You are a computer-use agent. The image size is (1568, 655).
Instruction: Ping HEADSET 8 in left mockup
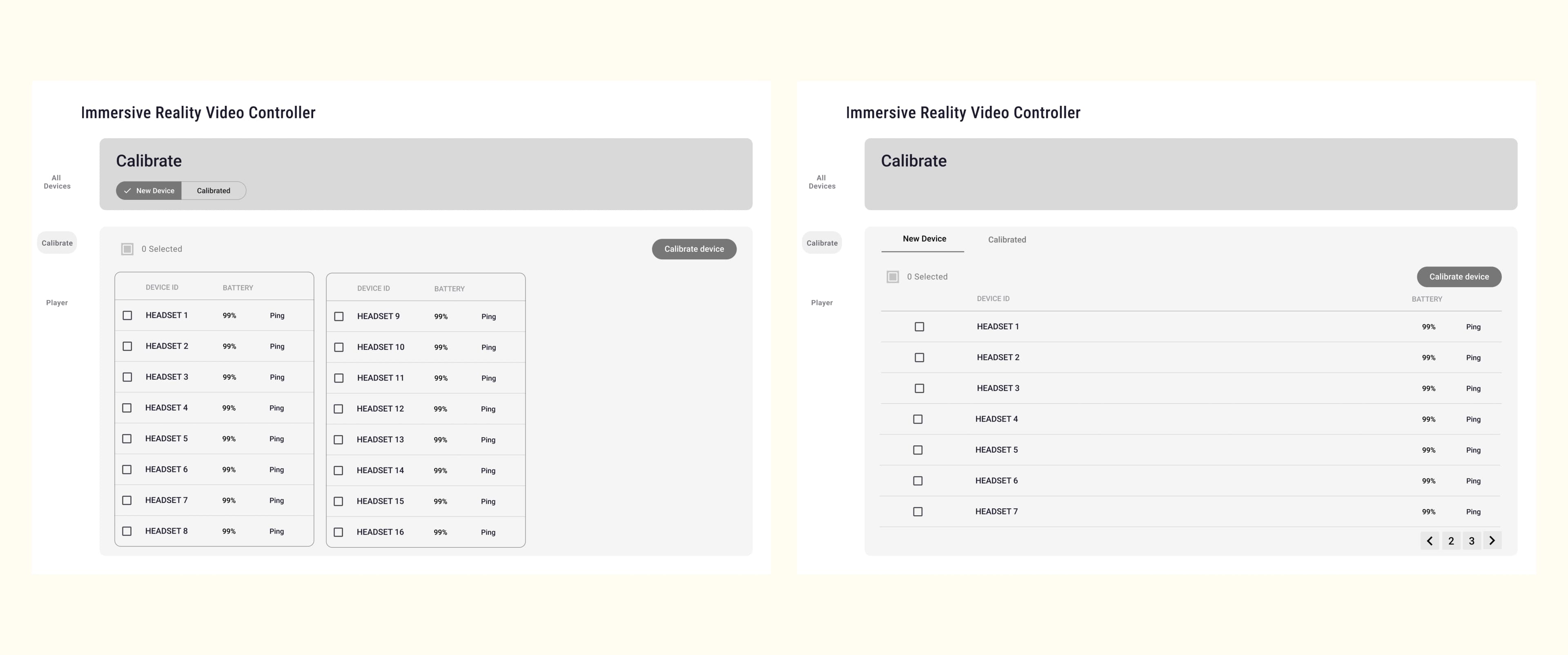276,531
